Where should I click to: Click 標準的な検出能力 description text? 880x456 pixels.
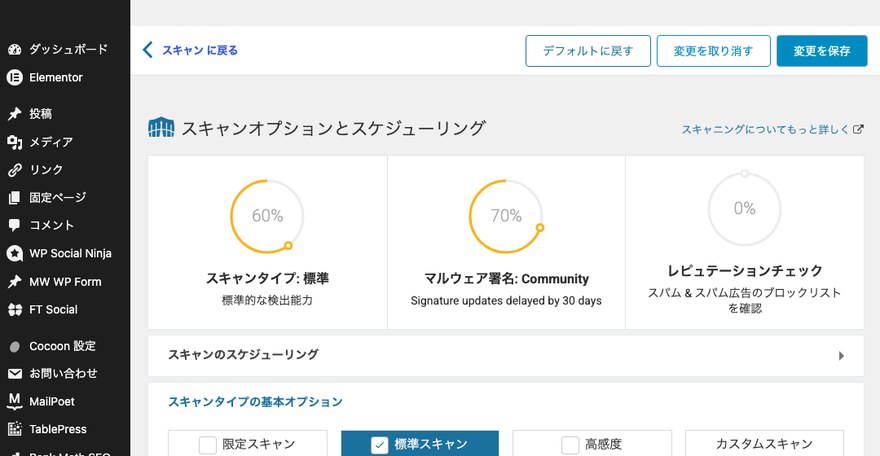267,301
